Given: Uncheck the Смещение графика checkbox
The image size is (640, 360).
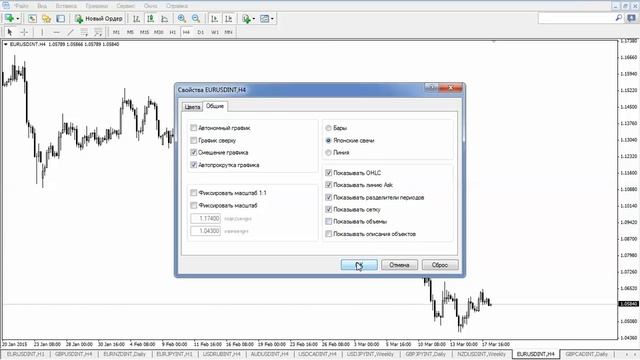Looking at the screenshot, I should click(193, 152).
